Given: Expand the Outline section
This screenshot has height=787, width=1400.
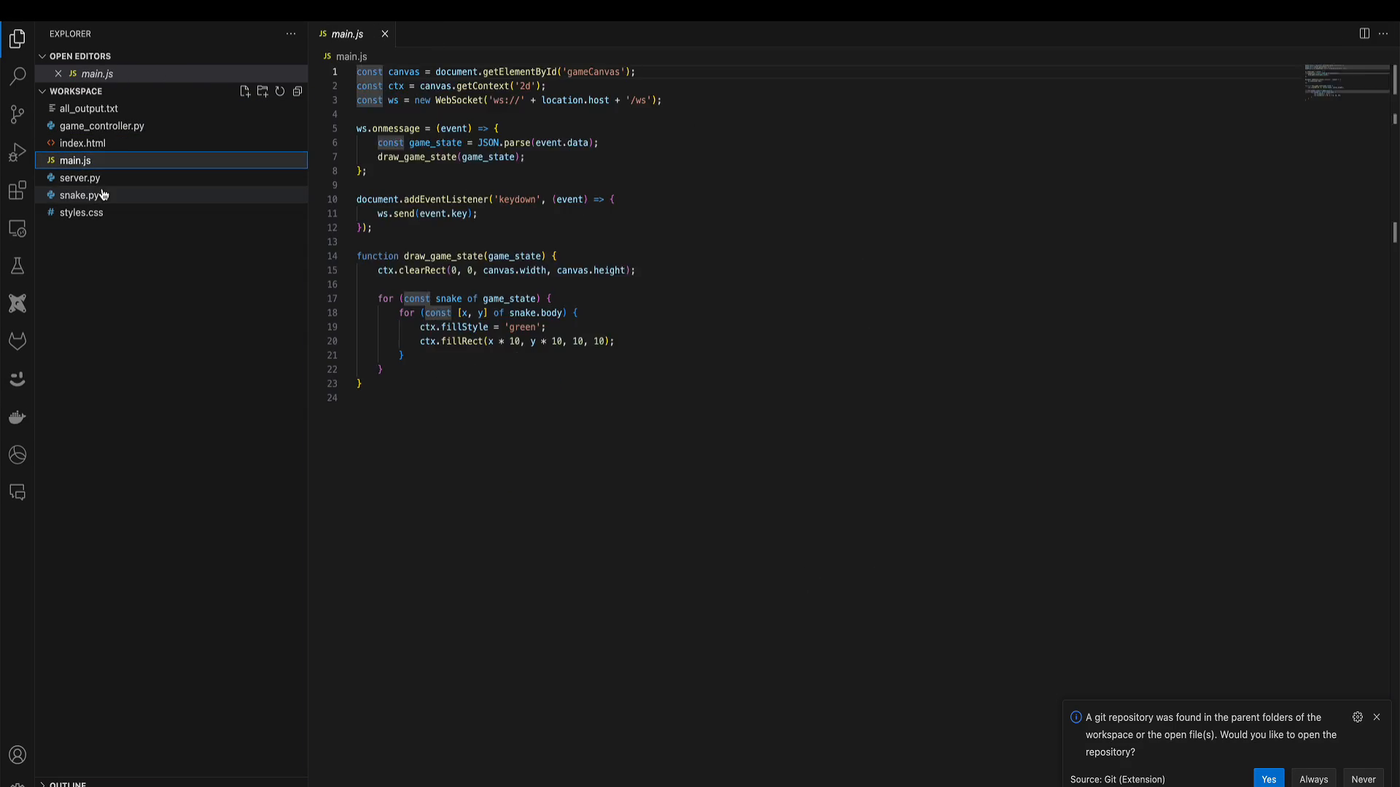Looking at the screenshot, I should click(67, 784).
